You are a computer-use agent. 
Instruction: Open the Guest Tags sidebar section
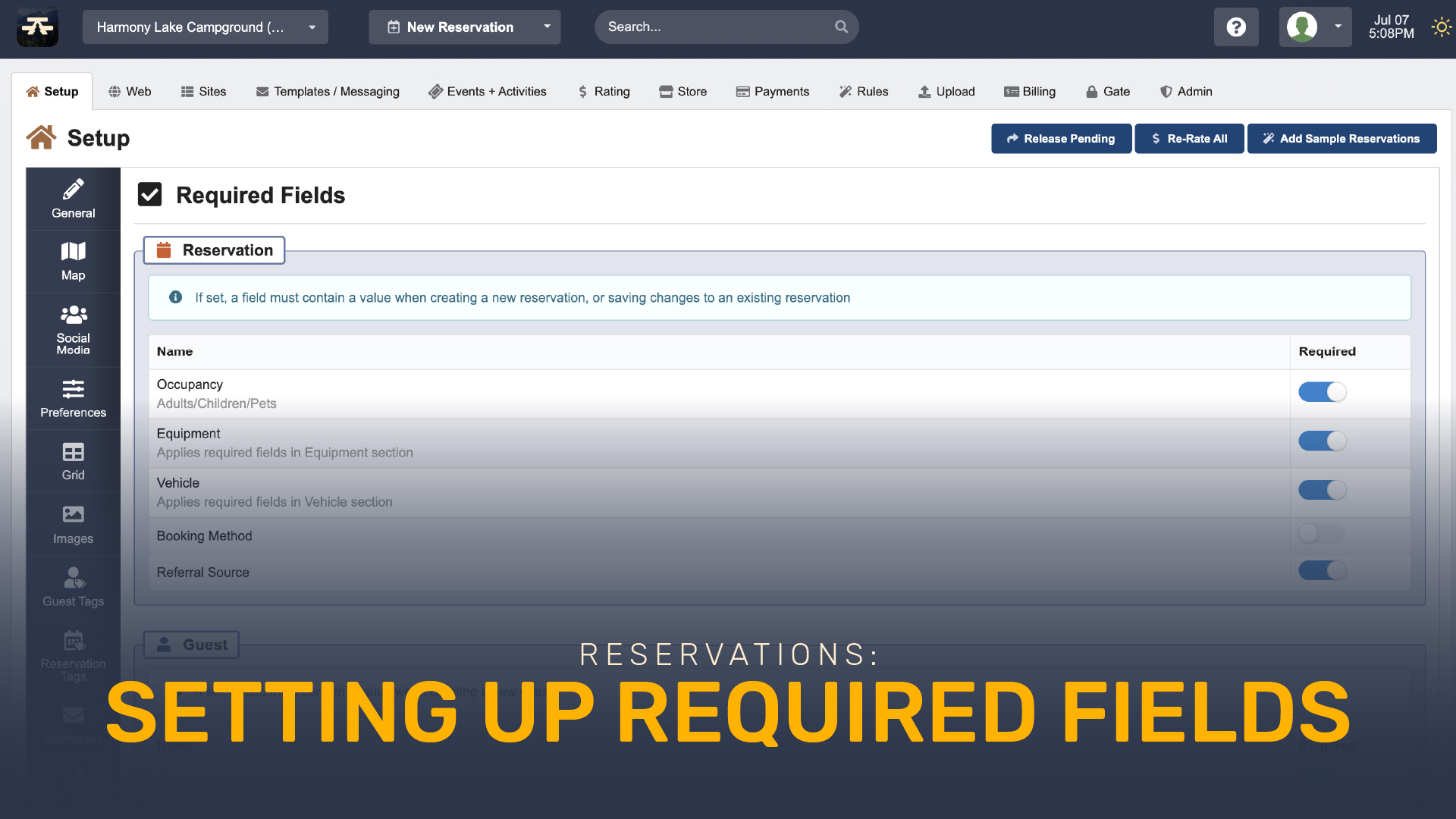73,587
